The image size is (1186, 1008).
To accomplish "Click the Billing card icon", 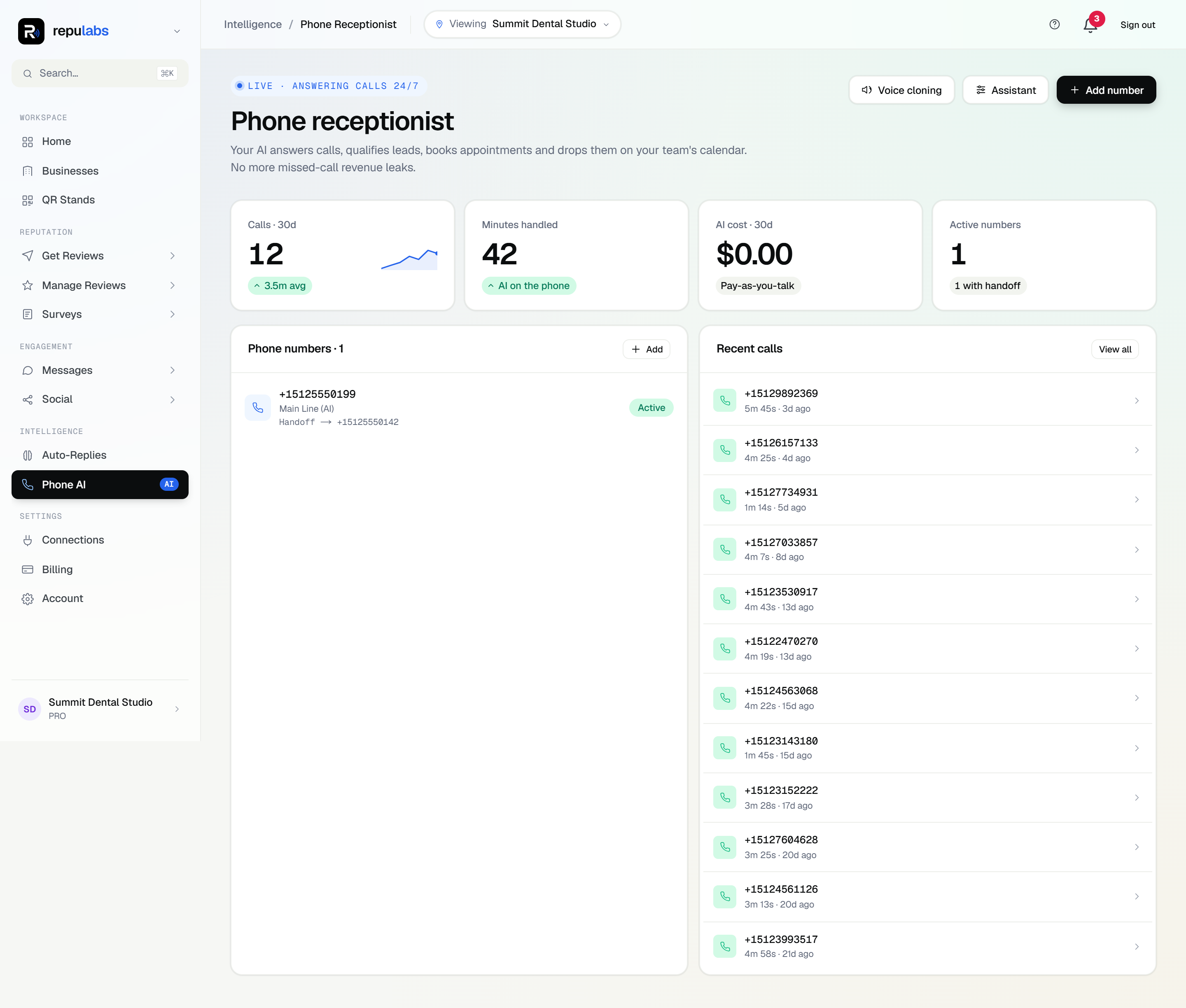I will 28,570.
